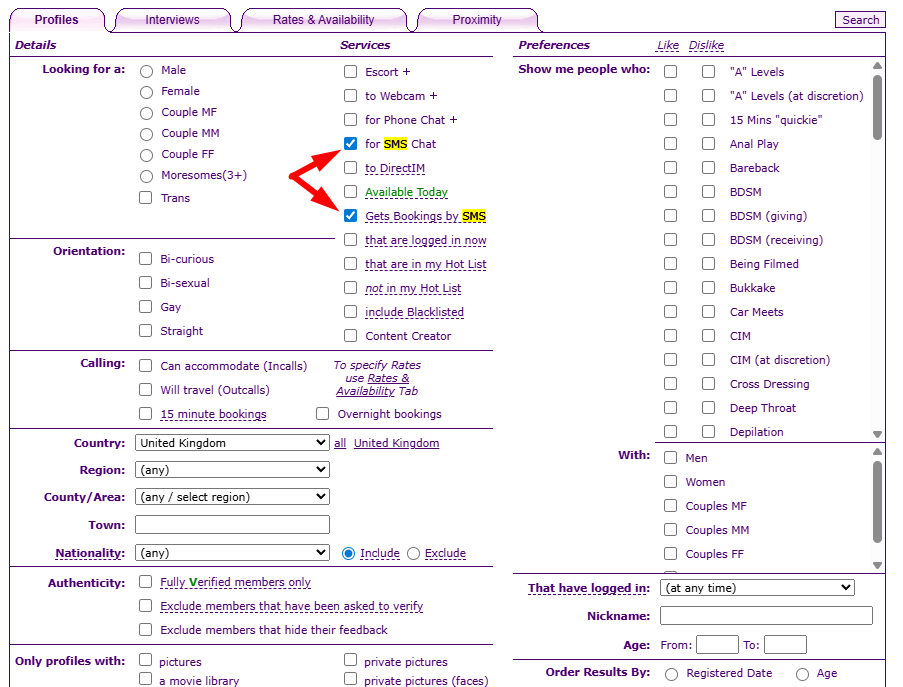The width and height of the screenshot is (903, 687).
Task: Select the Female radio button
Action: pos(147,92)
